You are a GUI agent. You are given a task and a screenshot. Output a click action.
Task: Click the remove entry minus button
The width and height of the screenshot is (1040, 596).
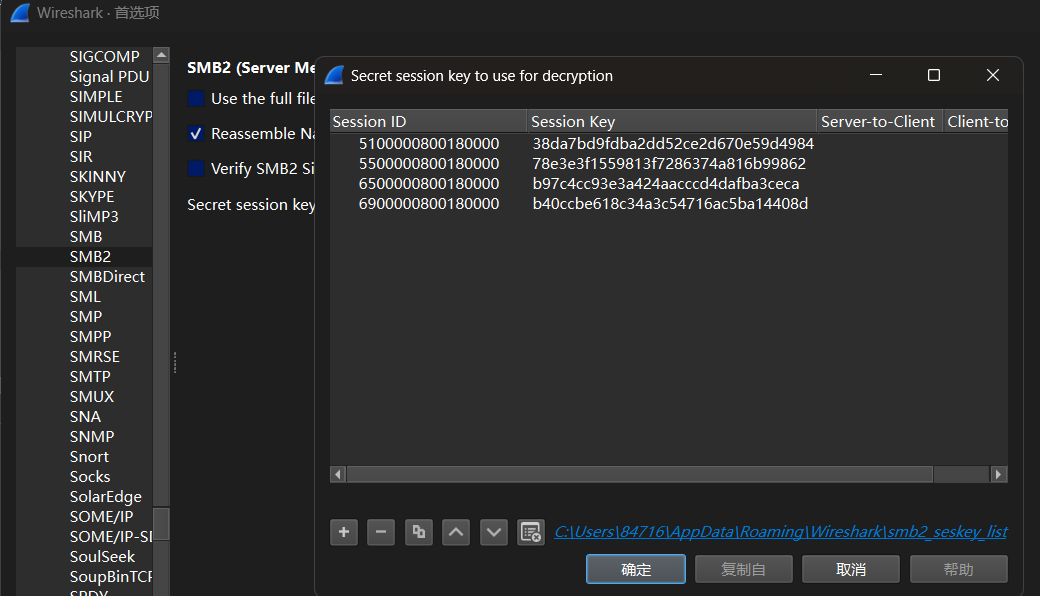pyautogui.click(x=381, y=533)
